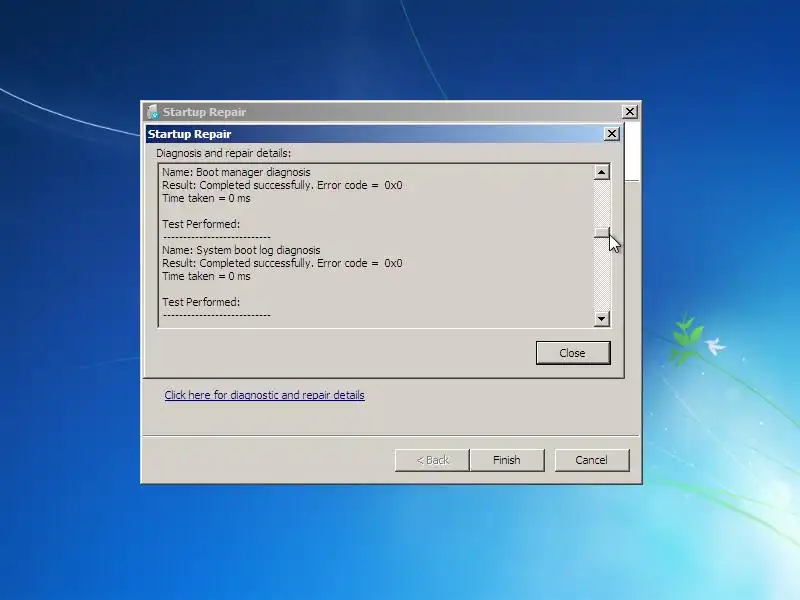Close the outer Startup Repair window
800x600 pixels.
click(x=630, y=112)
